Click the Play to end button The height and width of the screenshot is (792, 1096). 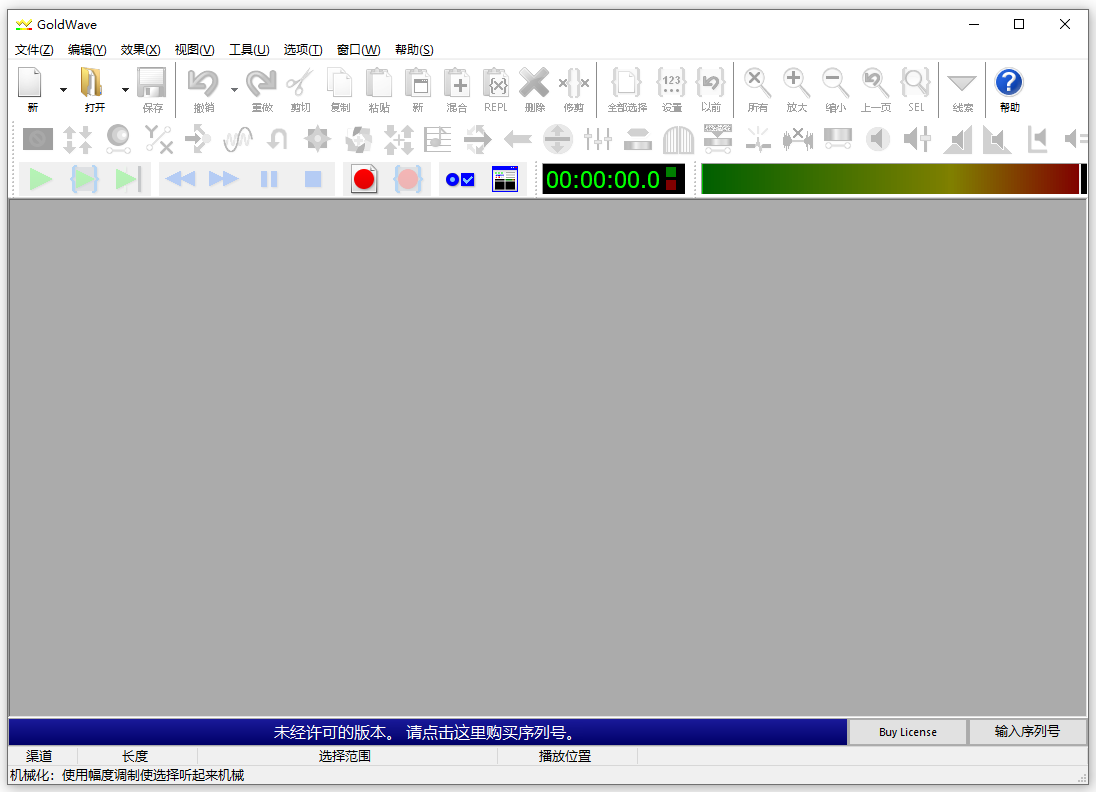128,180
